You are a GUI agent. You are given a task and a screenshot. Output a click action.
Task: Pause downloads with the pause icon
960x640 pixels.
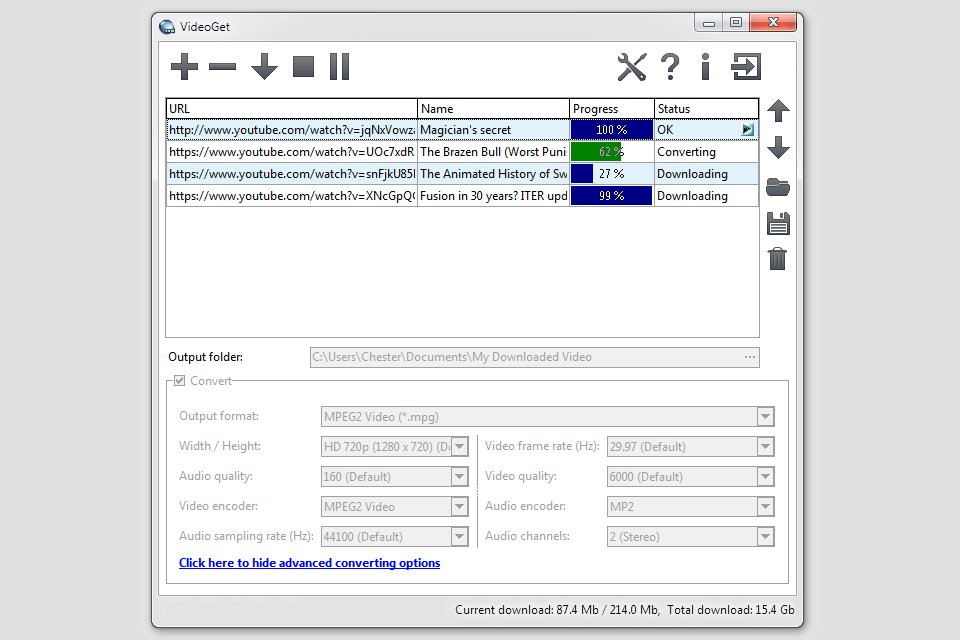339,67
